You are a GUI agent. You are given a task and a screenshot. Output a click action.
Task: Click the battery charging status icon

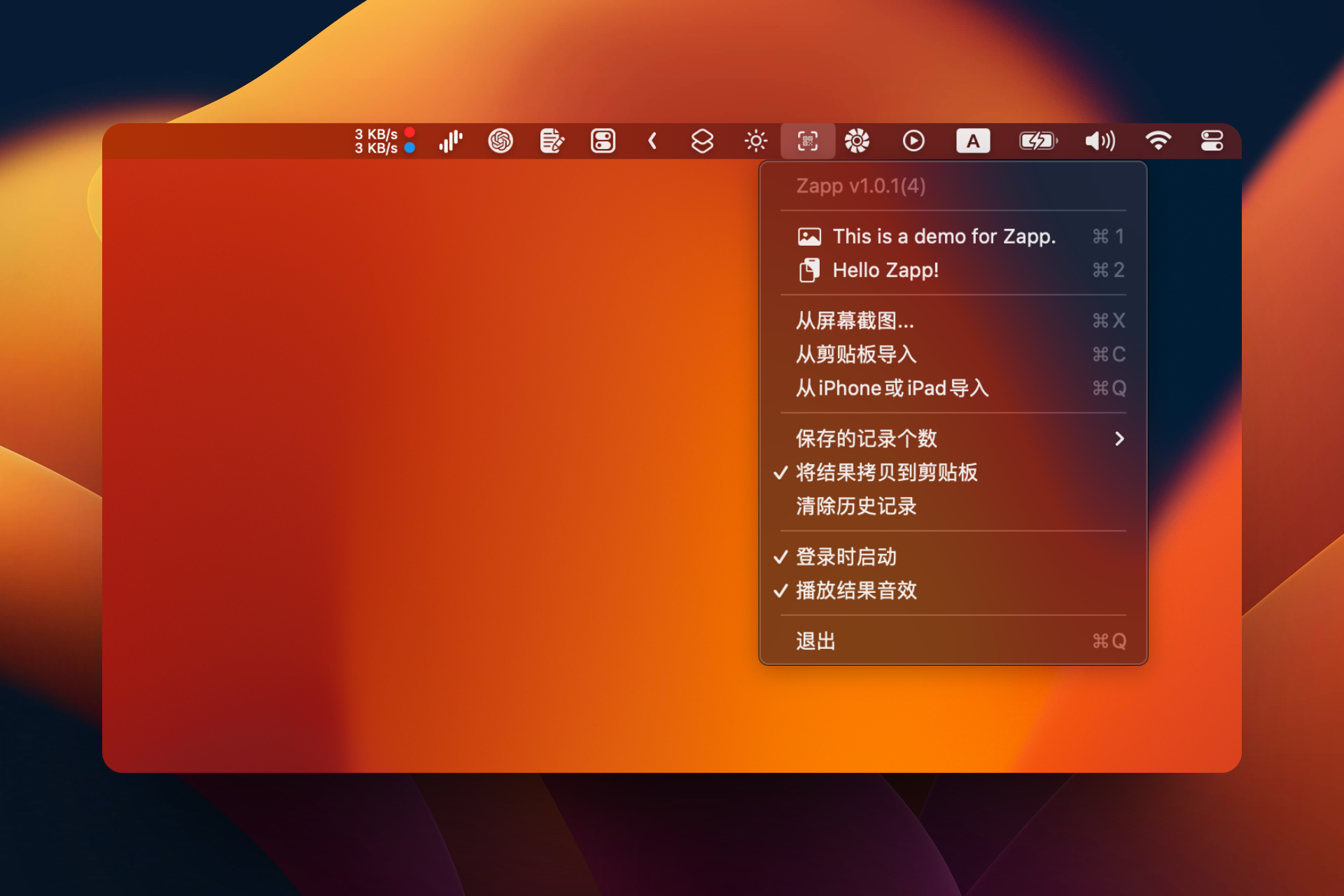(1037, 141)
